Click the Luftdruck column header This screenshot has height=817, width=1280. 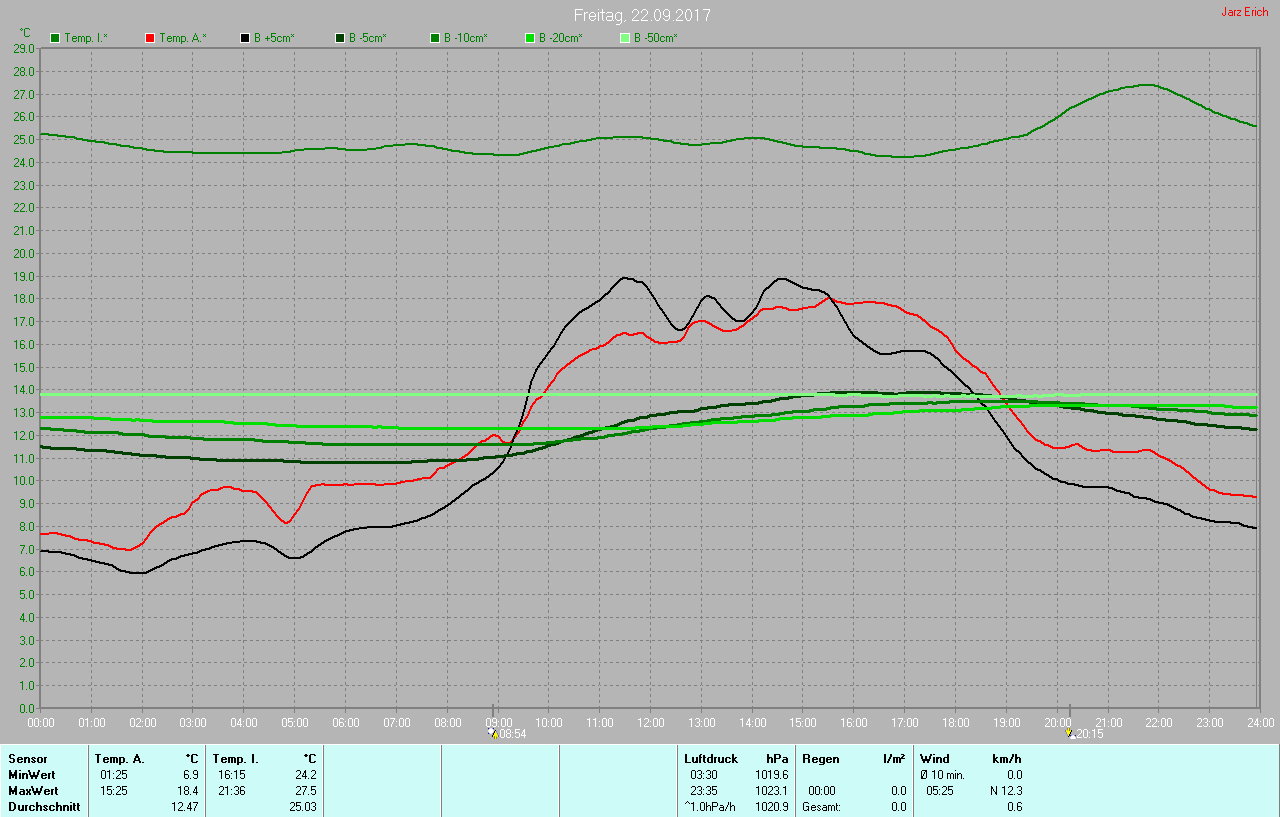[x=711, y=759]
